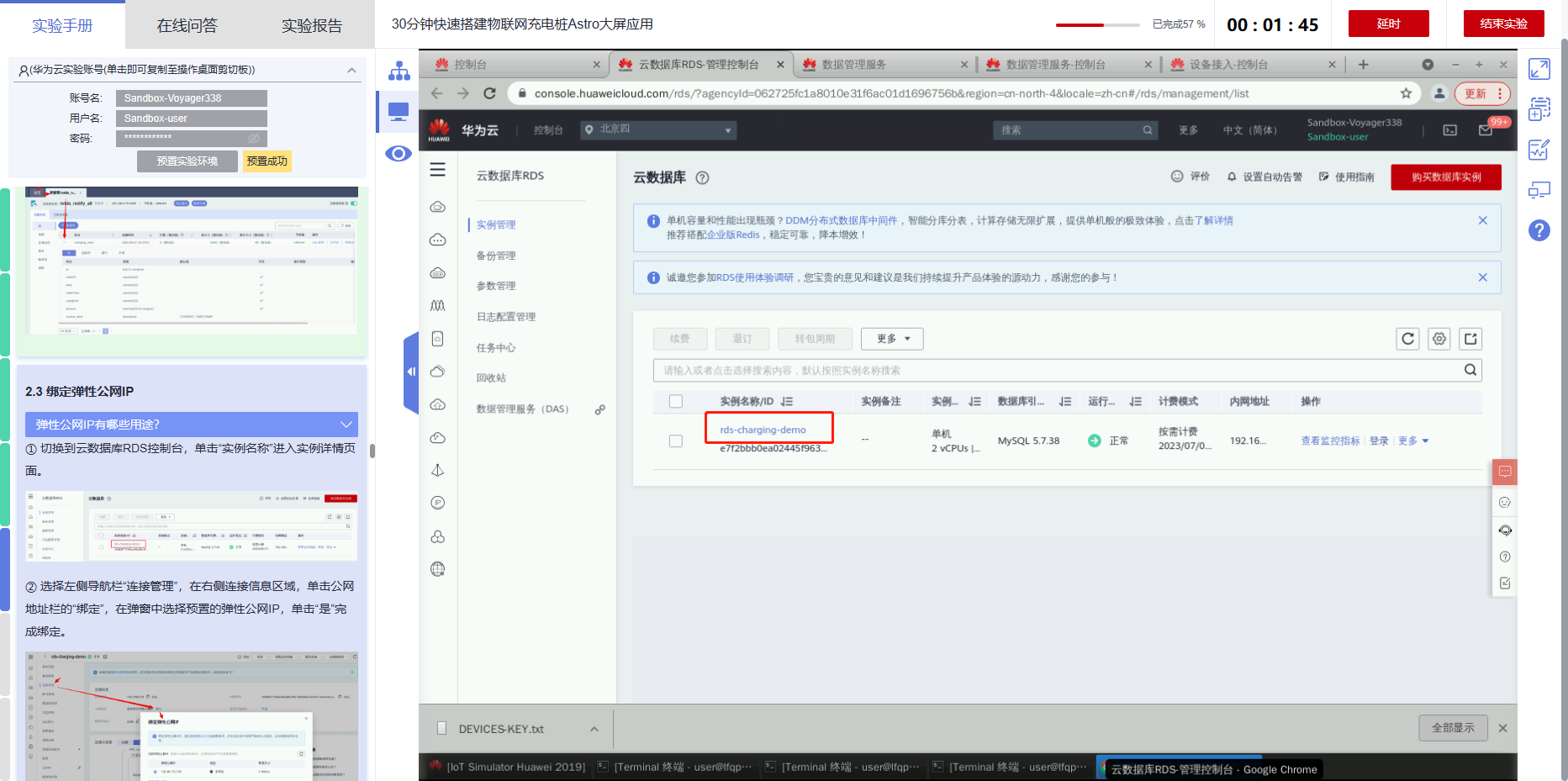Expand the 弹性公网IP有哪些用途? accordion
This screenshot has height=781, width=1568.
[x=192, y=425]
